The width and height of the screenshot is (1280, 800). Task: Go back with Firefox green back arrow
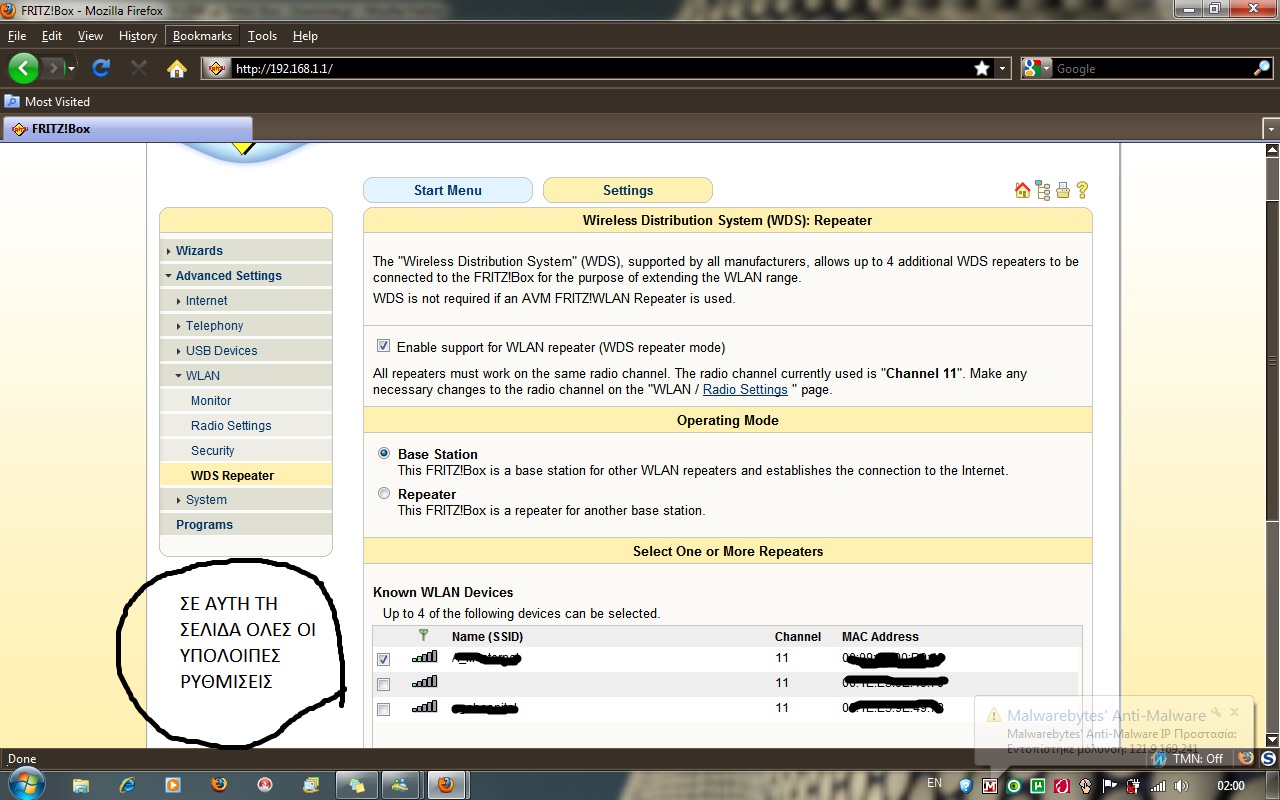point(23,68)
